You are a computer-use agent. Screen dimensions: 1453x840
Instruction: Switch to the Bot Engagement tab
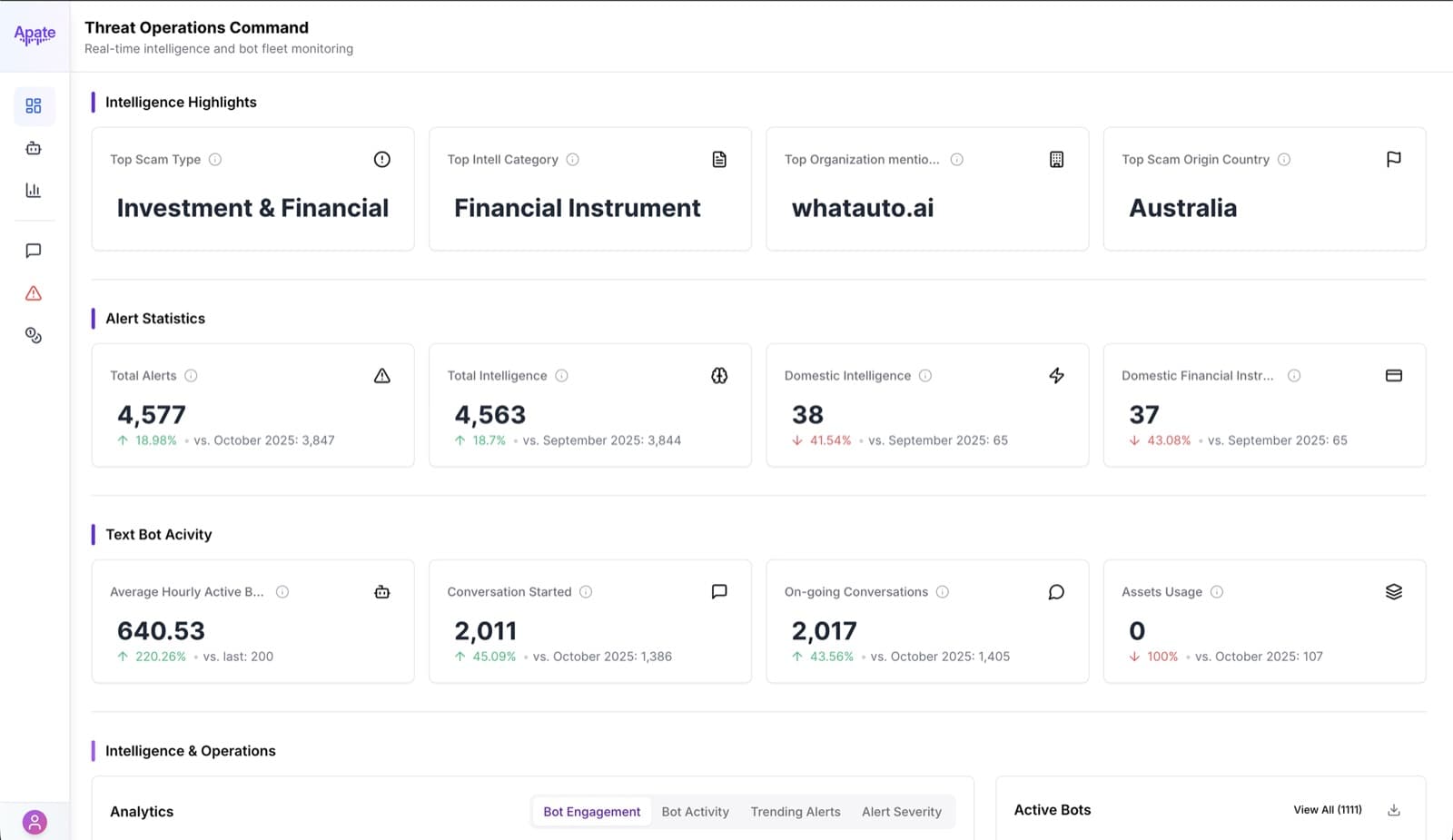click(592, 812)
